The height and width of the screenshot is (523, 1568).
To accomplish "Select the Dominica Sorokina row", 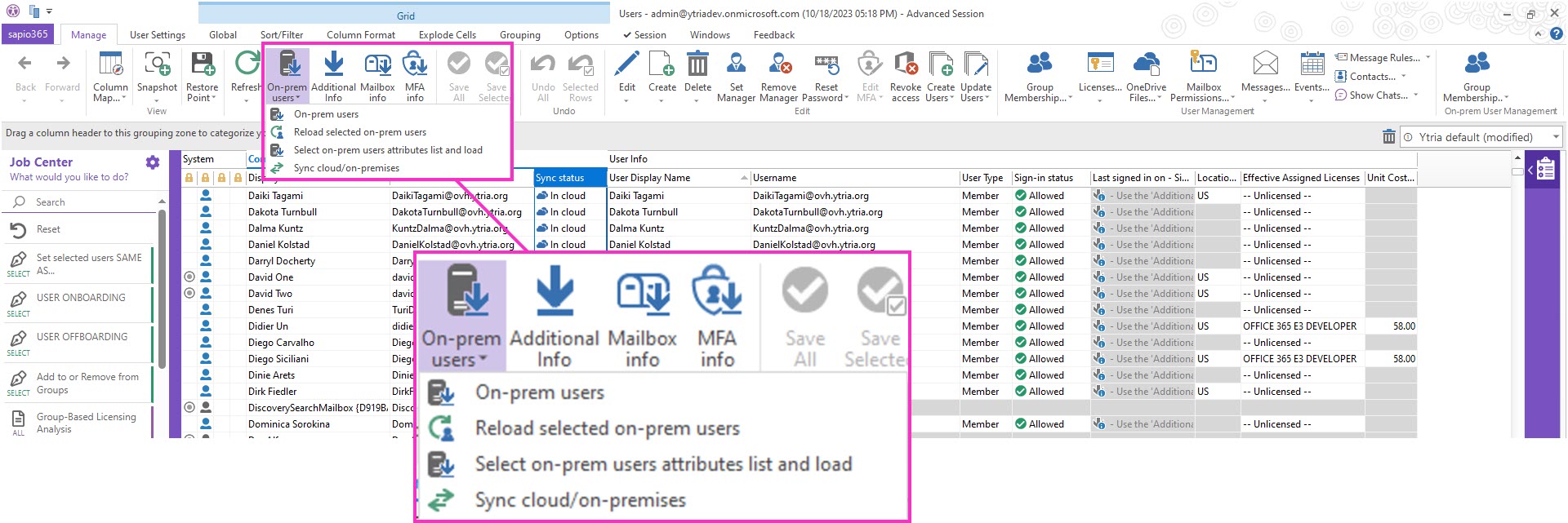I will [x=289, y=424].
